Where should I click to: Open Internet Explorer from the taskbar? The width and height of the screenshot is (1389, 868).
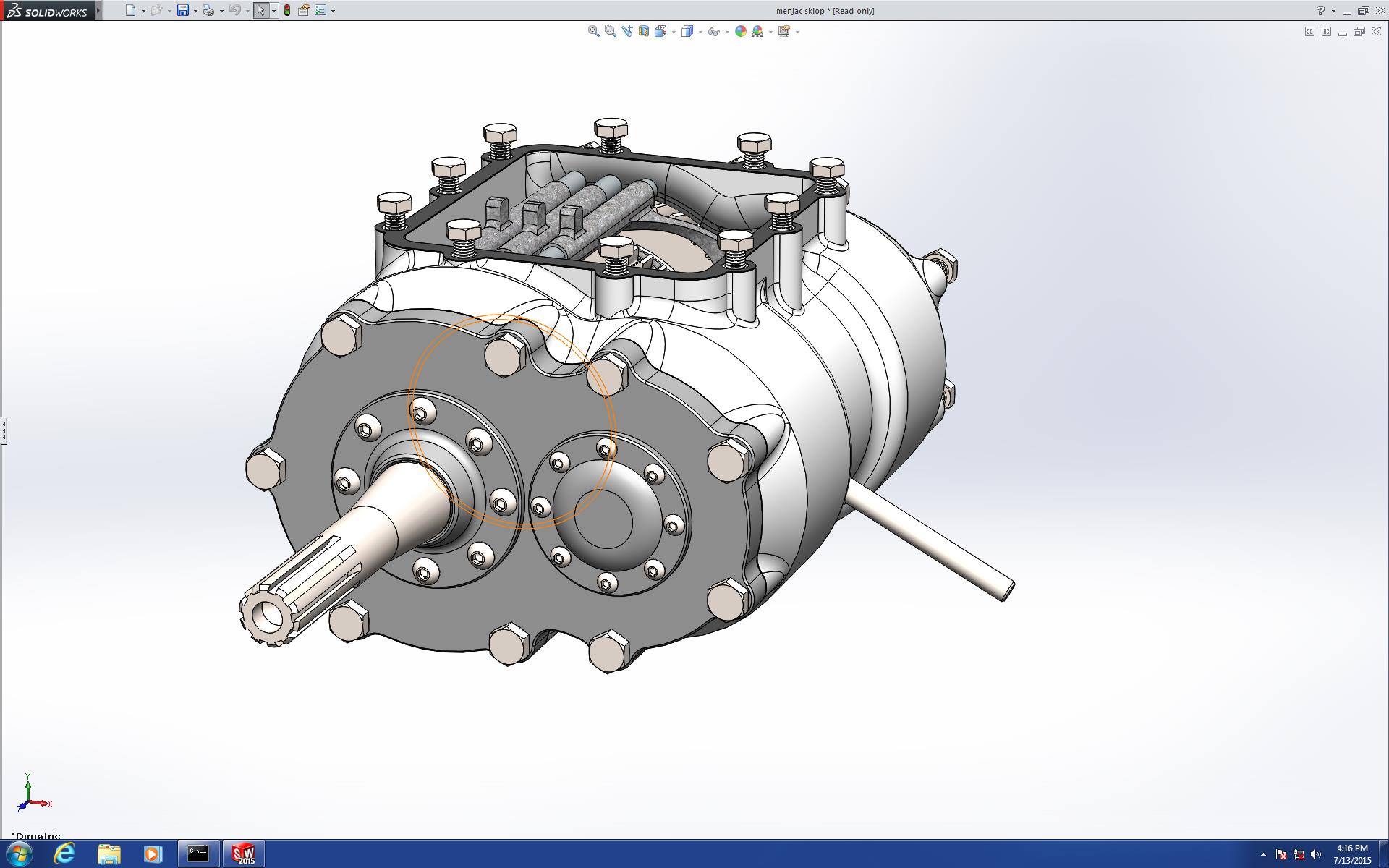point(64,854)
